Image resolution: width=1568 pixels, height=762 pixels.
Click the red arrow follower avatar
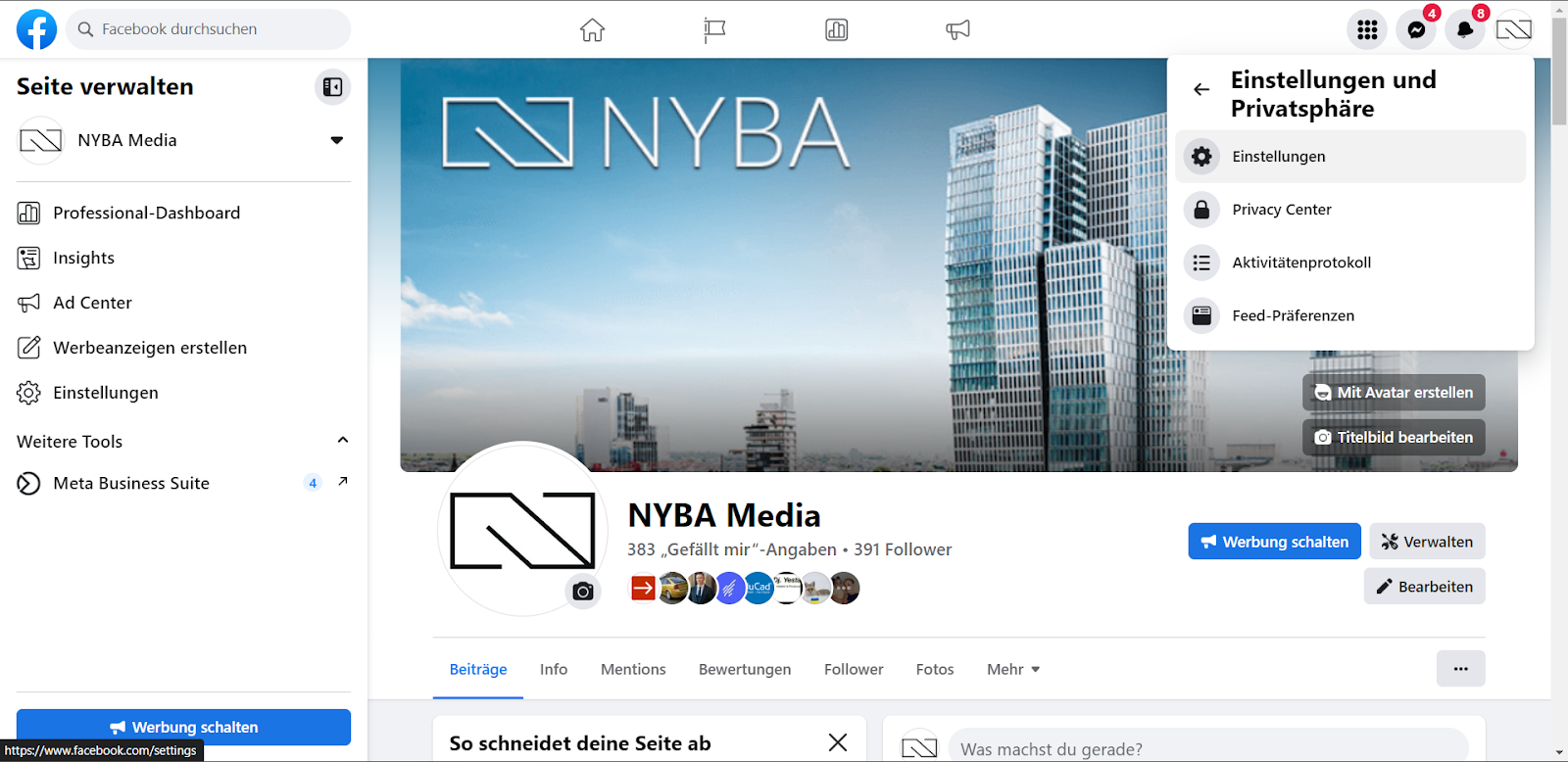point(643,588)
